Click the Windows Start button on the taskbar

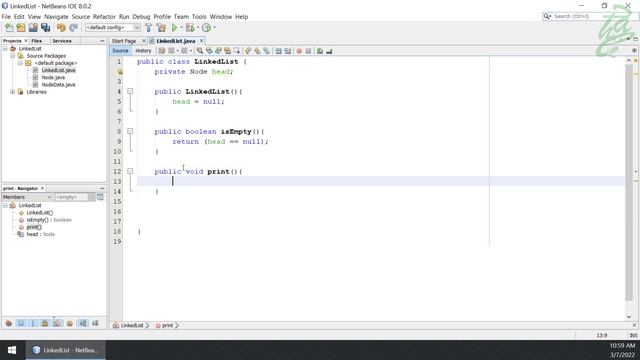[12, 350]
